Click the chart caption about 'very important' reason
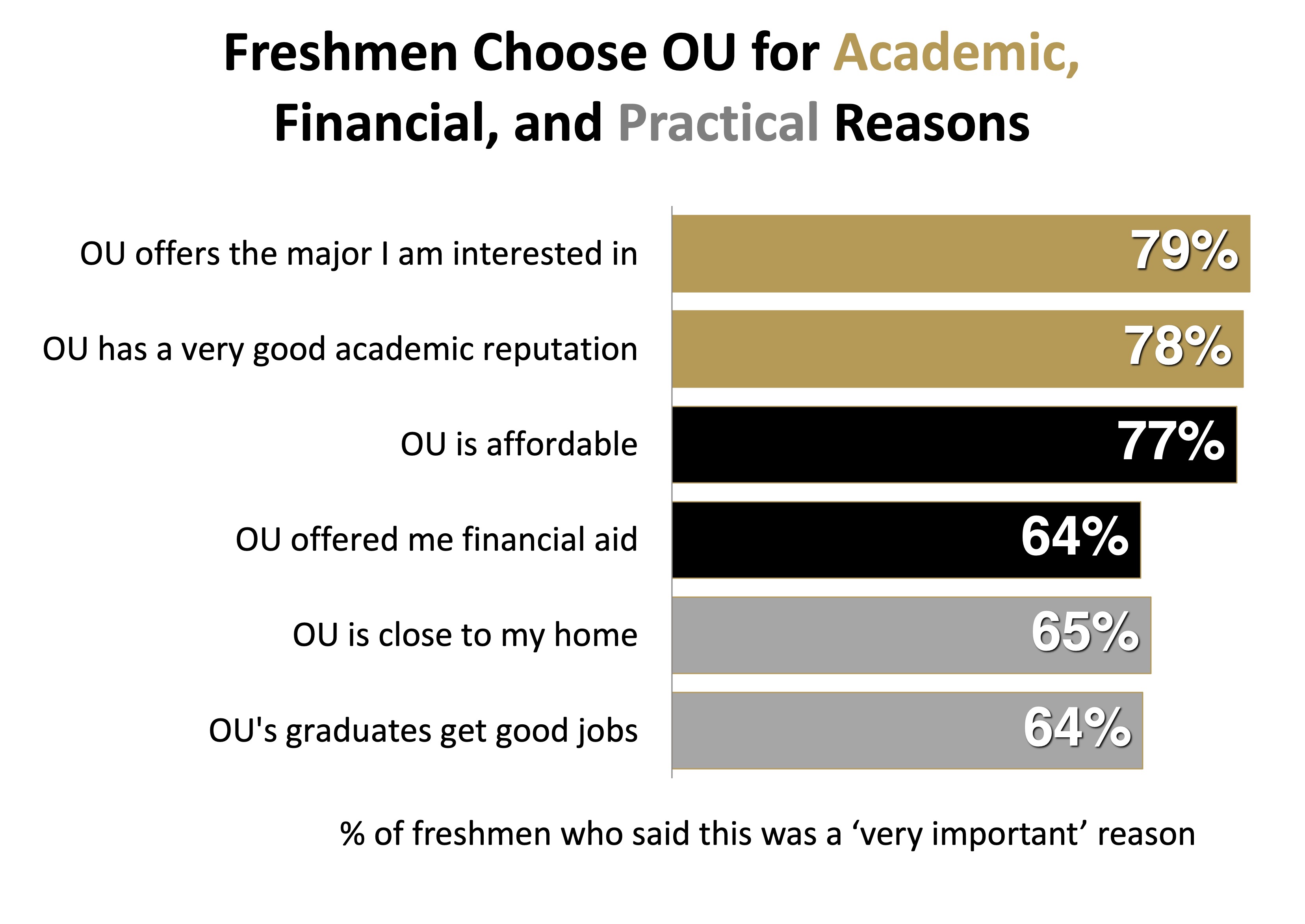This screenshot has width=1305, height=924. pos(767,834)
